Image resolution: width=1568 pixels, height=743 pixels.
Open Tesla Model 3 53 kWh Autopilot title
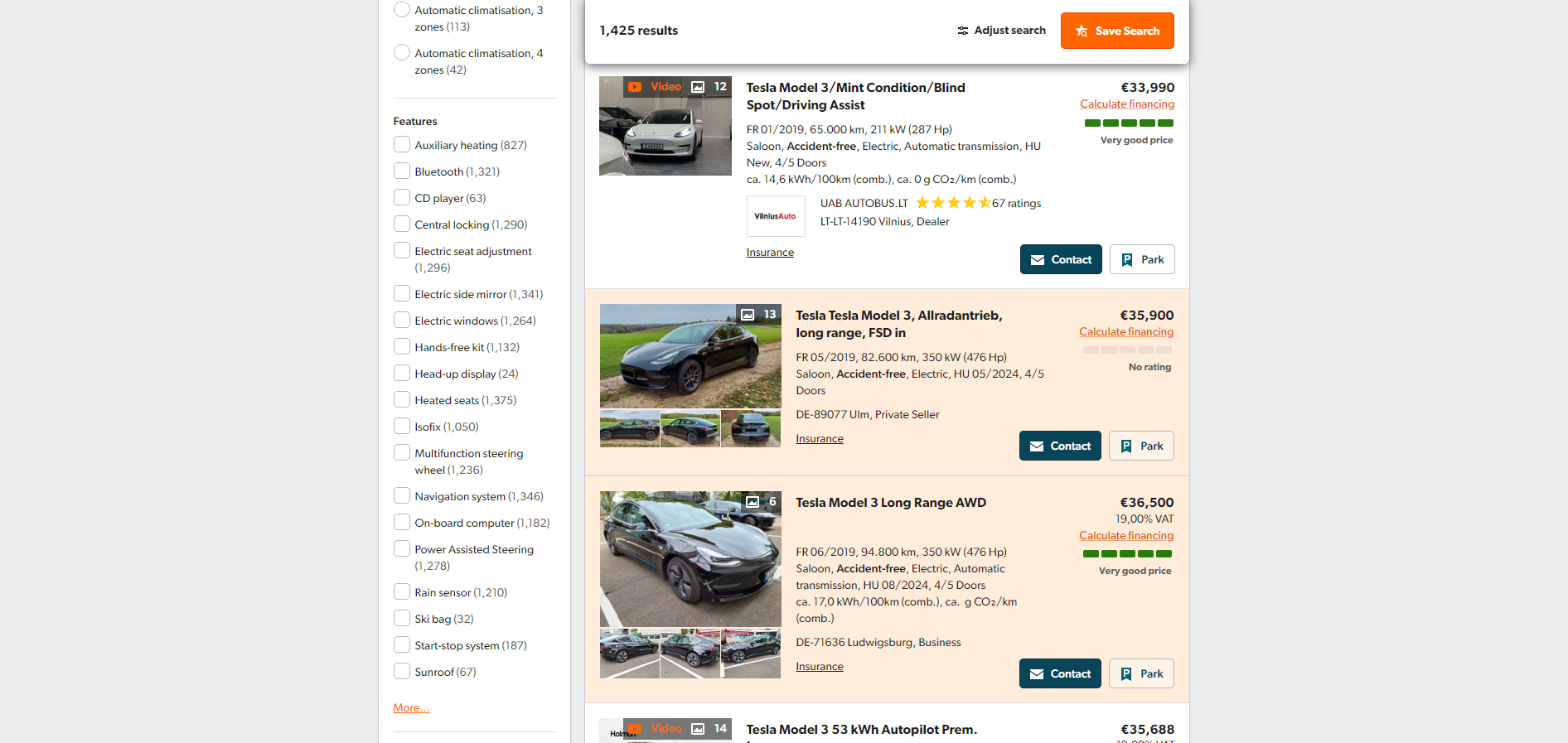862,730
